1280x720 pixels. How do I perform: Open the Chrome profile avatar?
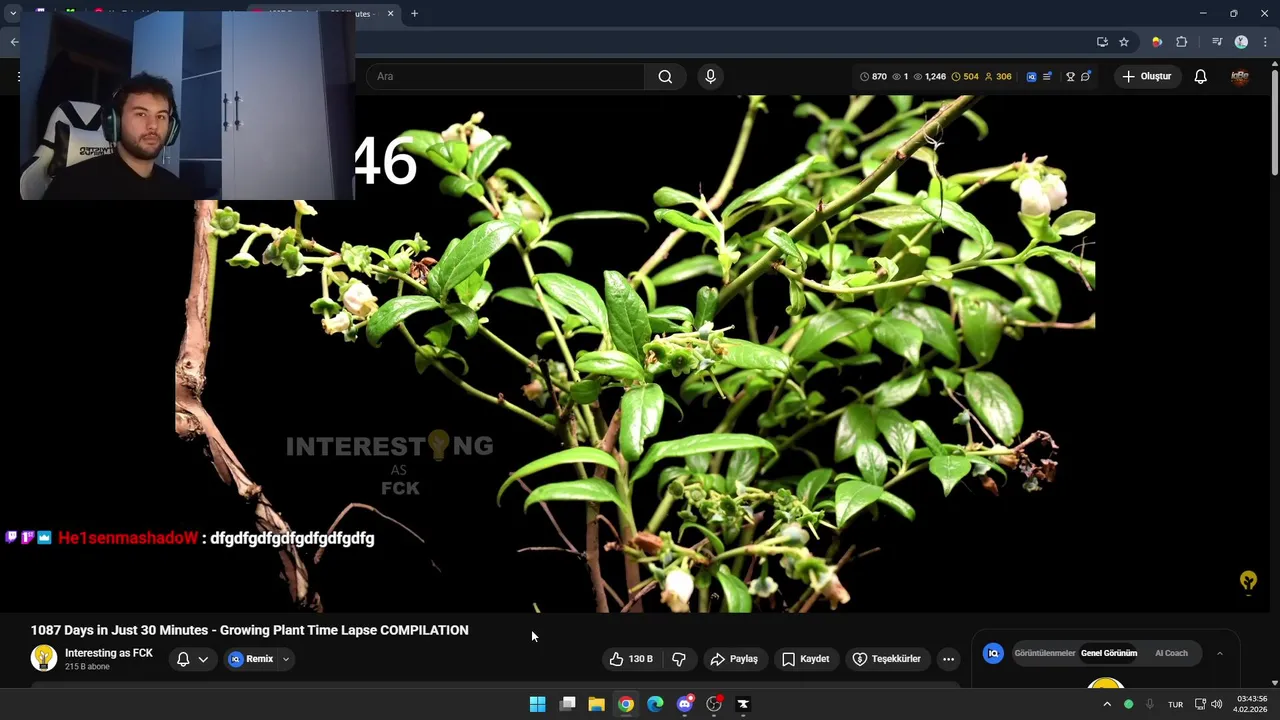[1241, 42]
